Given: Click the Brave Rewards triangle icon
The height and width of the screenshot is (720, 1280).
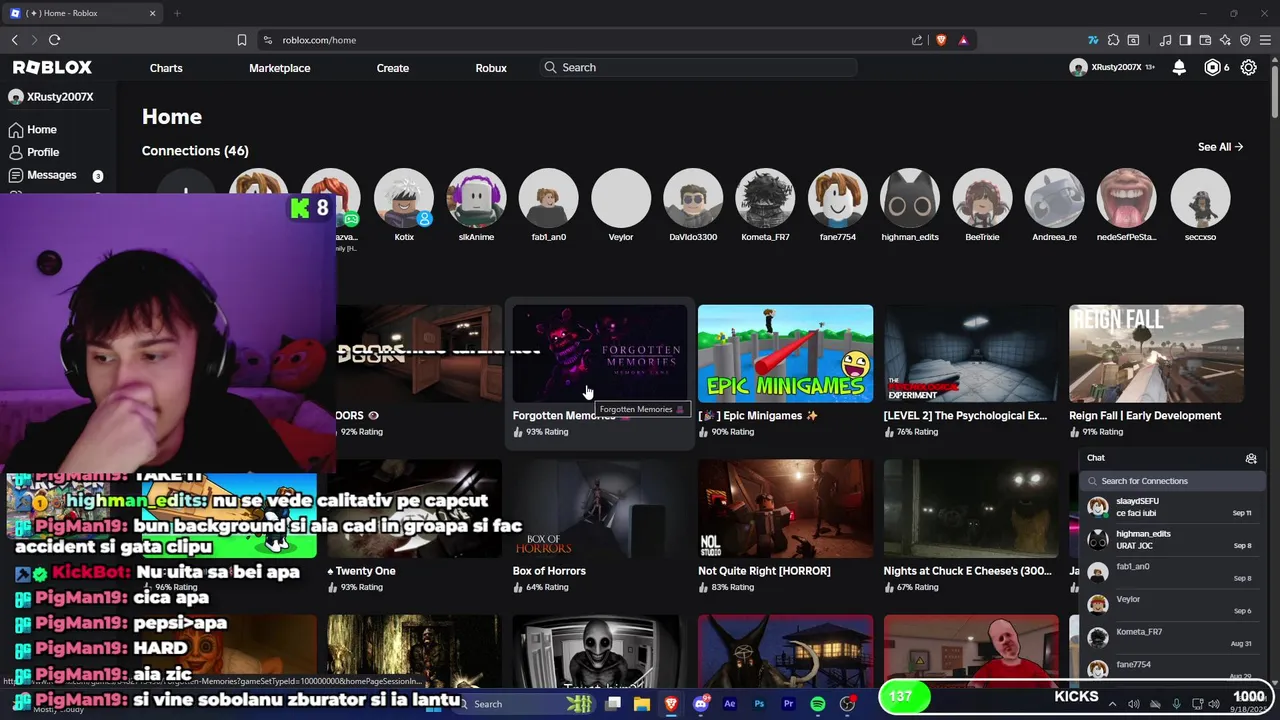Looking at the screenshot, I should tap(963, 40).
